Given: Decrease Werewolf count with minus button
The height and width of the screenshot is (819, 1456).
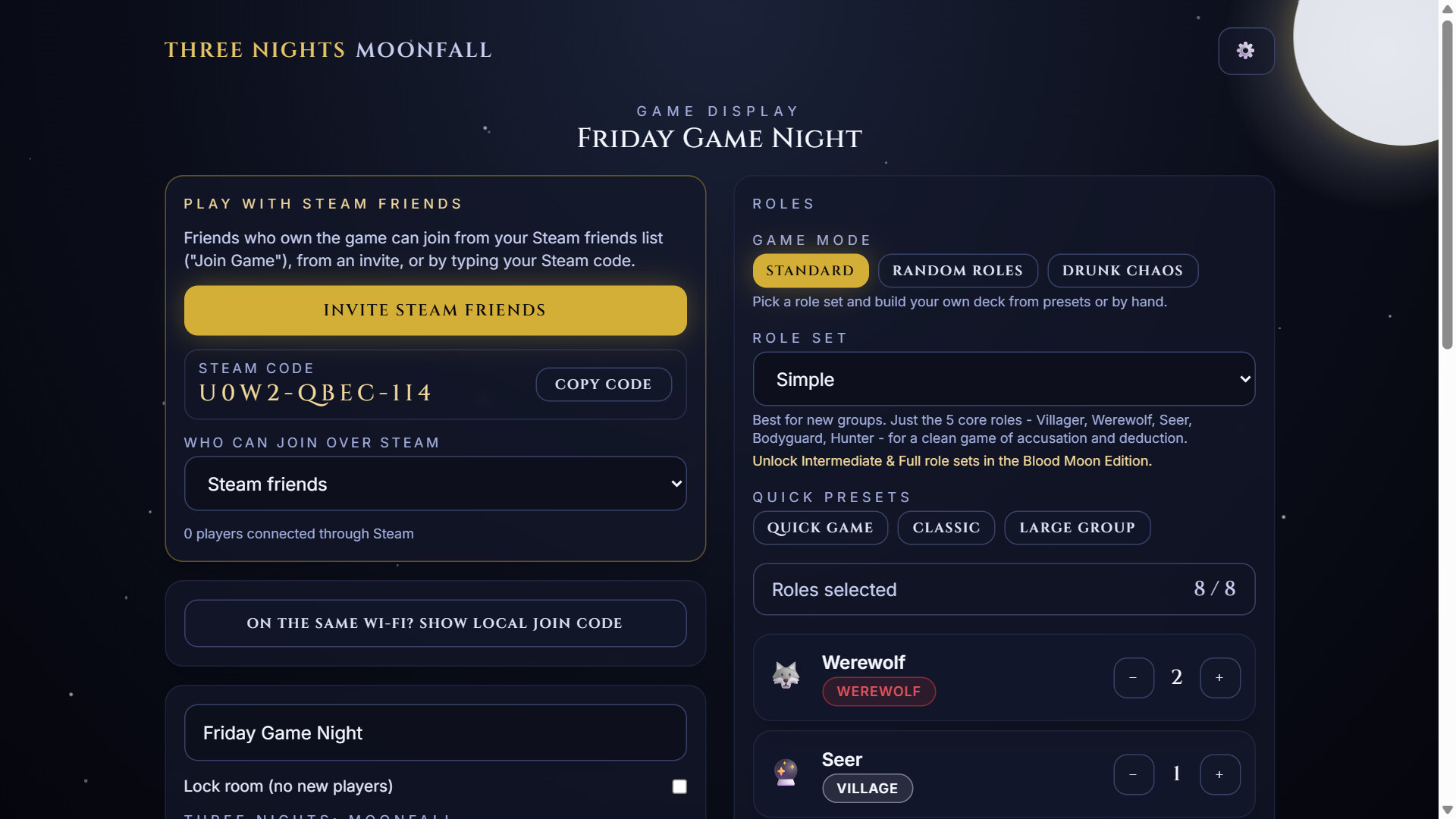Looking at the screenshot, I should 1133,677.
